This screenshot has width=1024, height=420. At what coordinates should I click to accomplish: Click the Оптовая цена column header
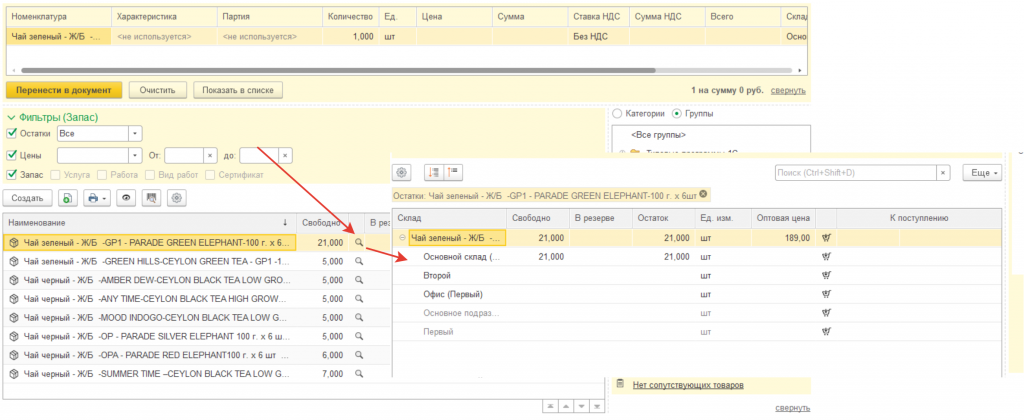[x=784, y=218]
